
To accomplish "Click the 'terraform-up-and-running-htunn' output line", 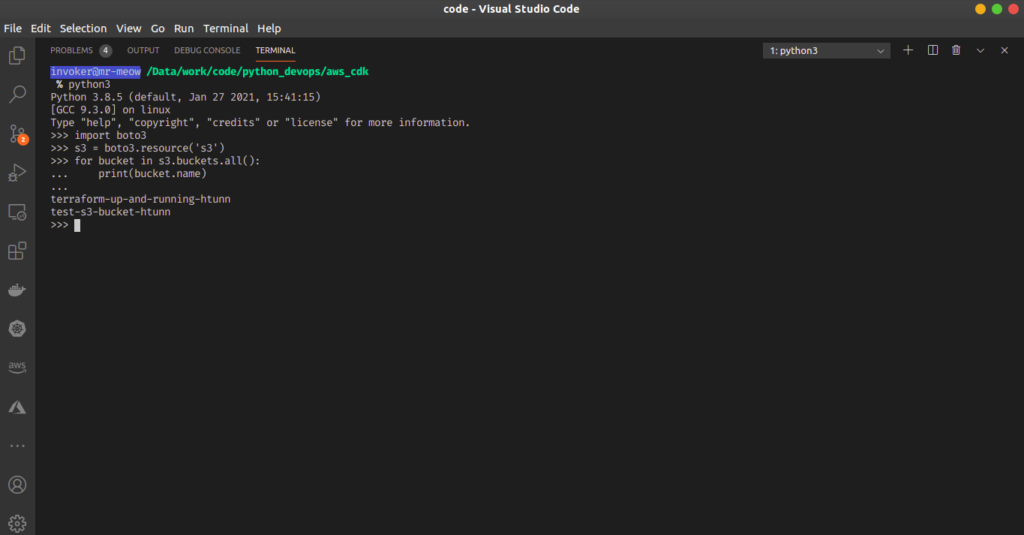I will click(140, 199).
